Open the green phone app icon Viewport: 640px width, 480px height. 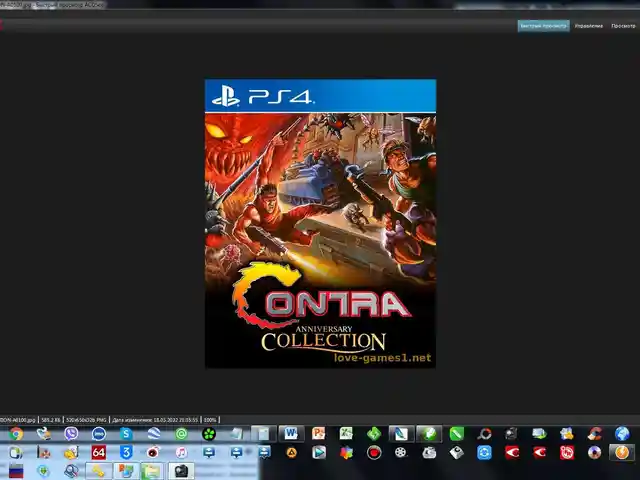457,433
